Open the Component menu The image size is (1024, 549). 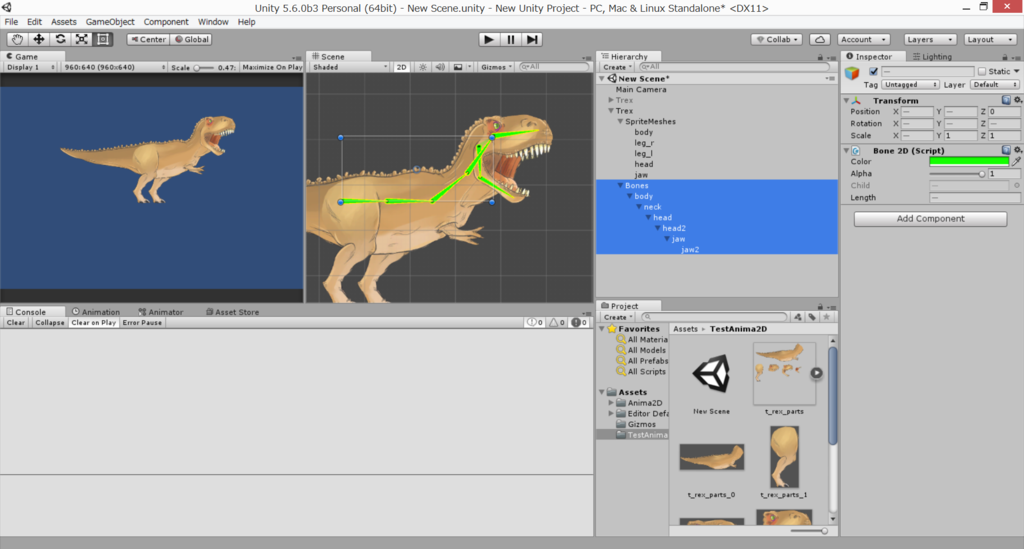pyautogui.click(x=166, y=22)
